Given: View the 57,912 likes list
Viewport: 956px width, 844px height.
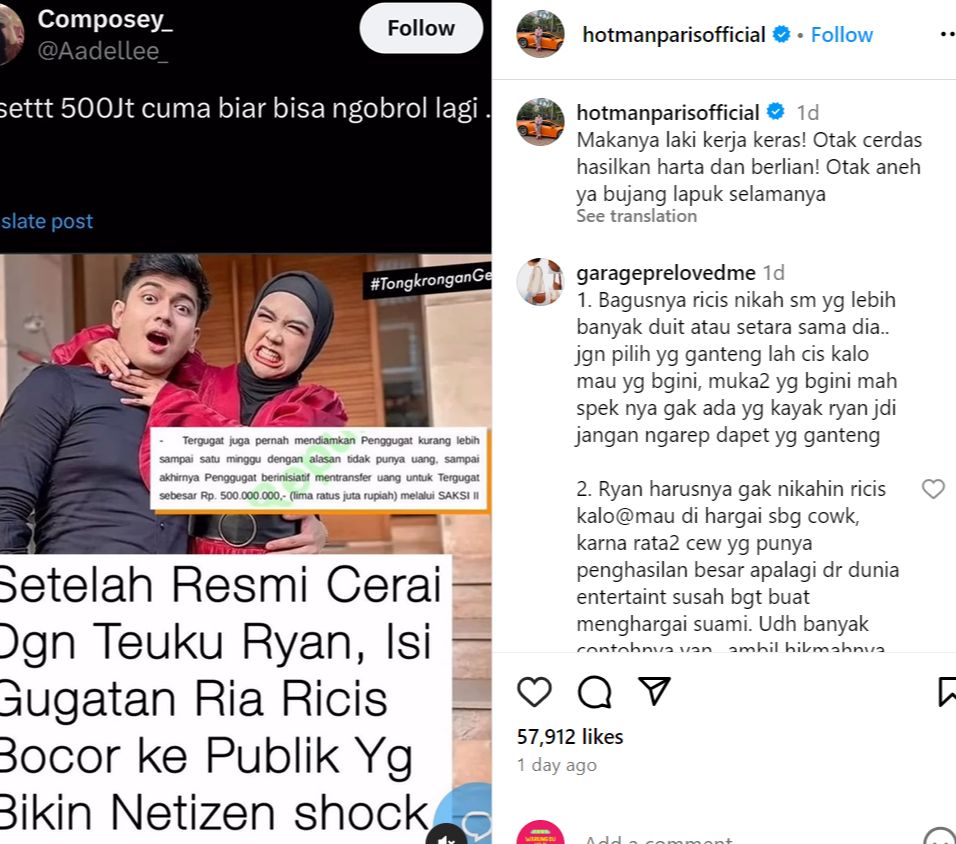Looking at the screenshot, I should (x=570, y=737).
